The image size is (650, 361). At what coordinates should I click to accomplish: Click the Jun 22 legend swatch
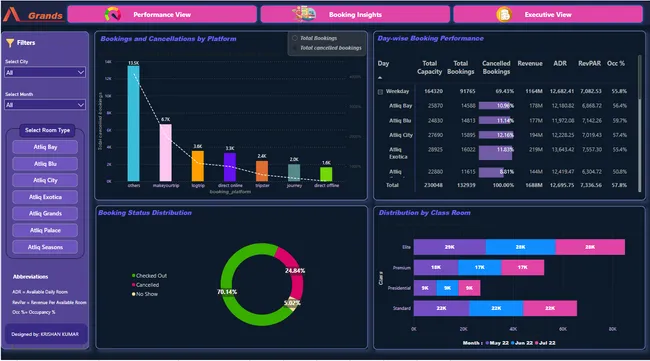(x=513, y=343)
